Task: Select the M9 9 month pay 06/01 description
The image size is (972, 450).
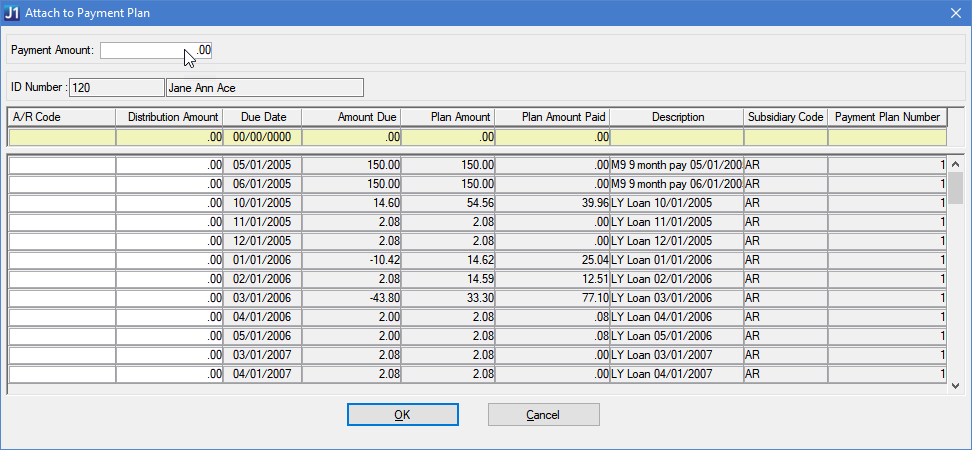Action: coord(676,184)
